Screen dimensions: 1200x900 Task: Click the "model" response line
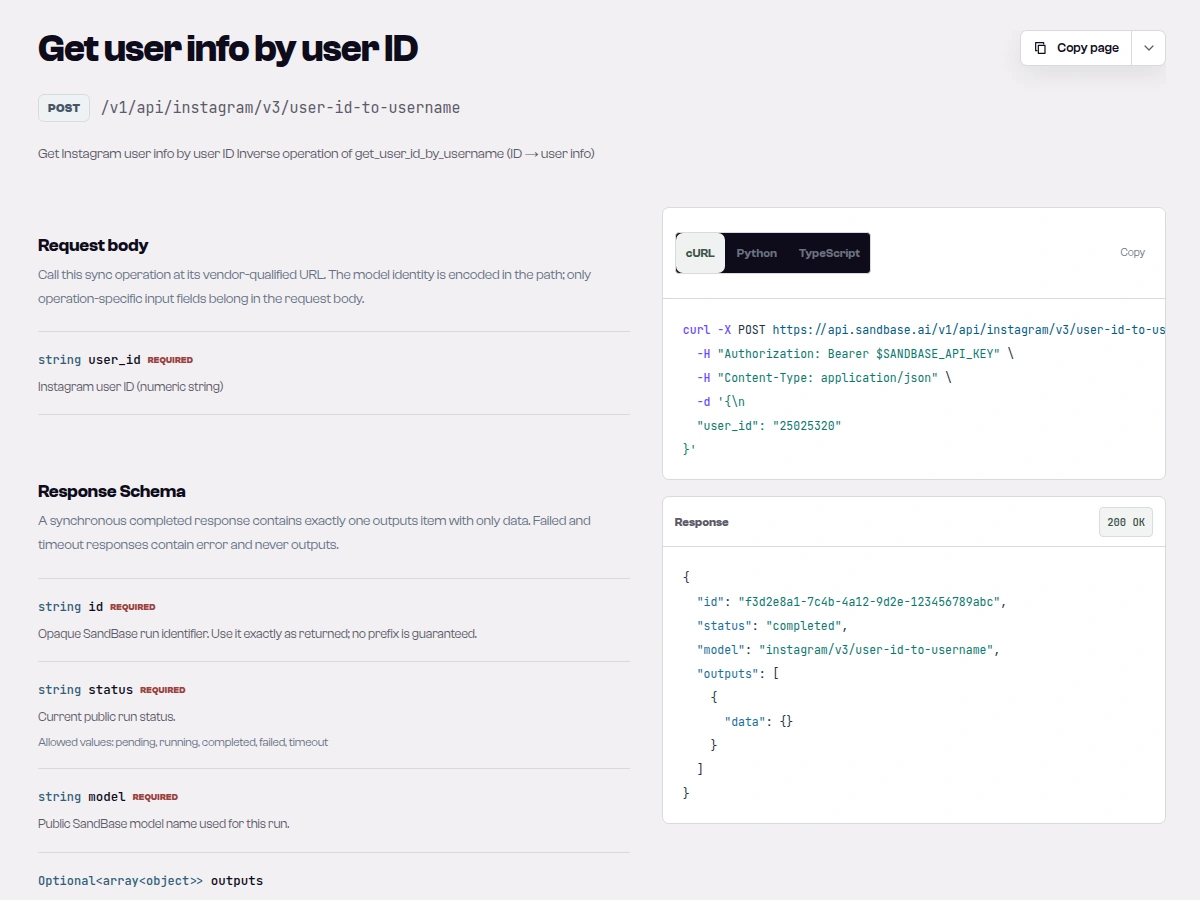(848, 649)
